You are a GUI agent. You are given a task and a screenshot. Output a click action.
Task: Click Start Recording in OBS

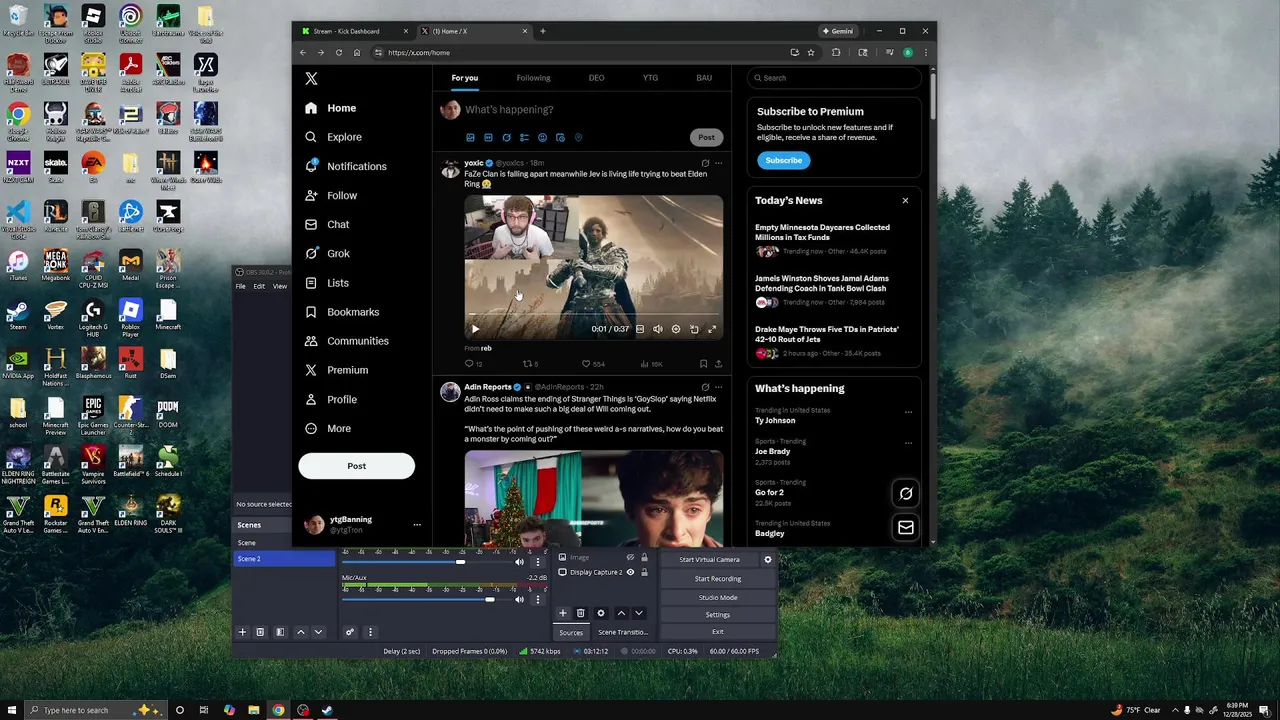point(718,579)
